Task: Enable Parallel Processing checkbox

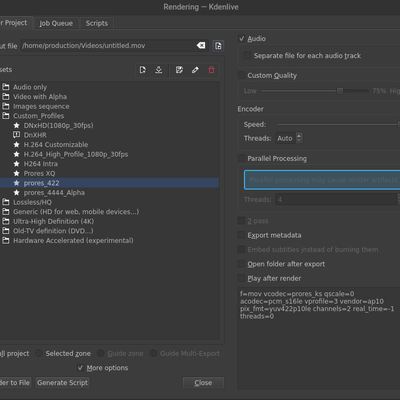Action: pyautogui.click(x=242, y=158)
